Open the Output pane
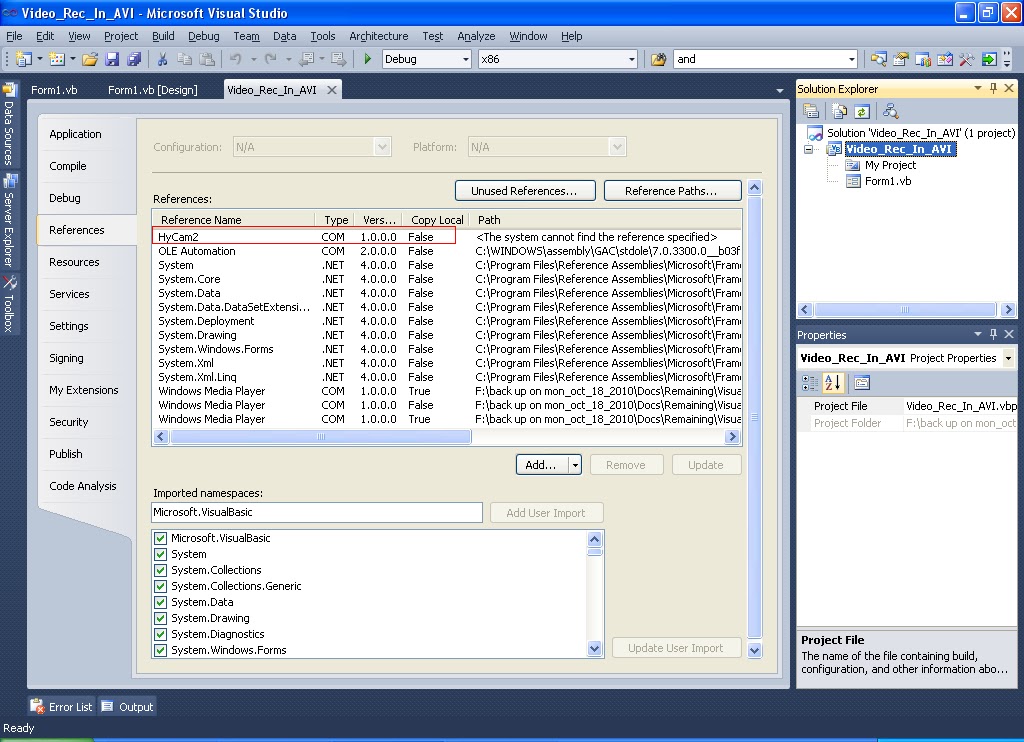The height and width of the screenshot is (742, 1024). click(x=128, y=707)
